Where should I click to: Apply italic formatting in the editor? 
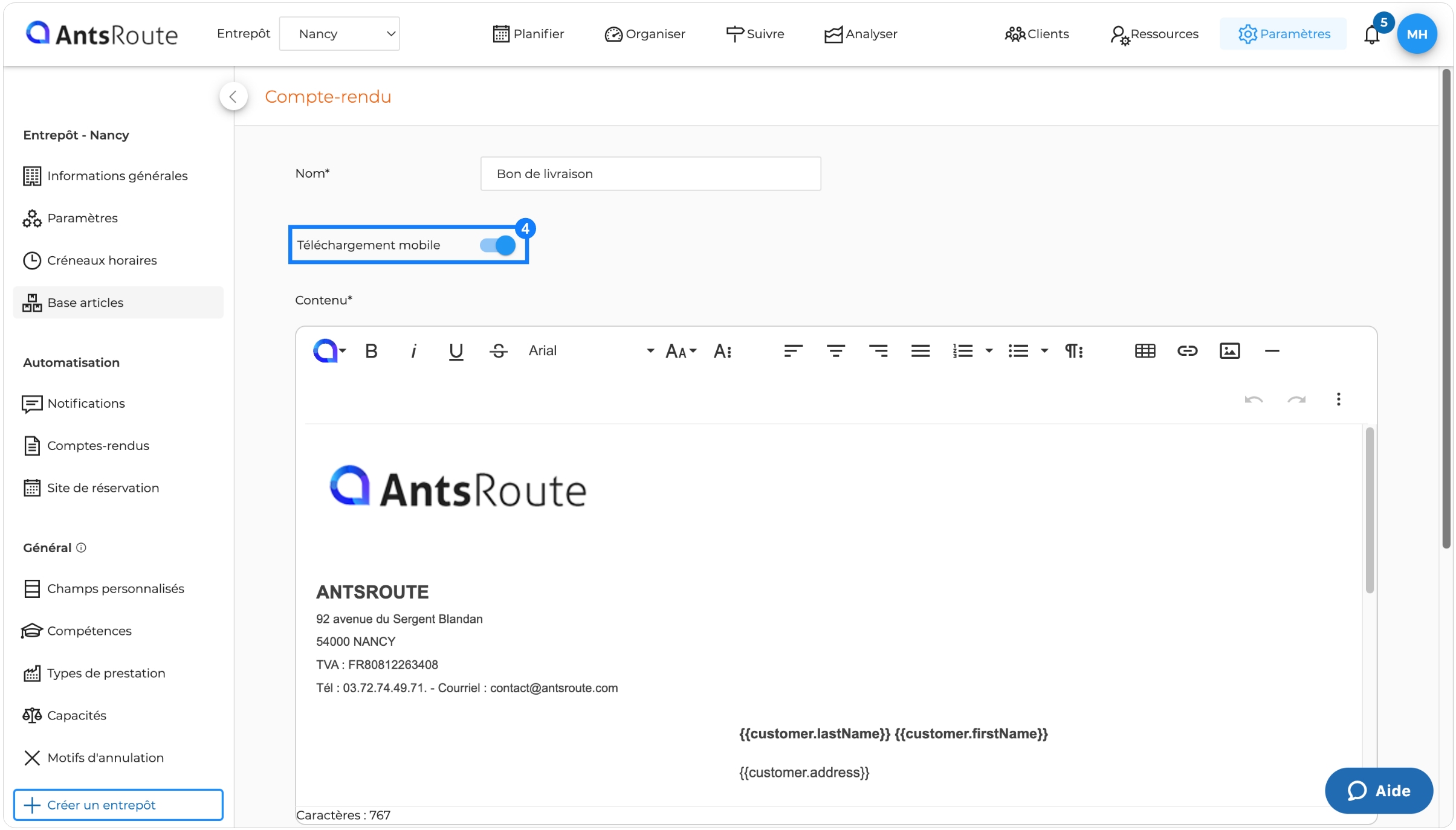[x=413, y=351]
